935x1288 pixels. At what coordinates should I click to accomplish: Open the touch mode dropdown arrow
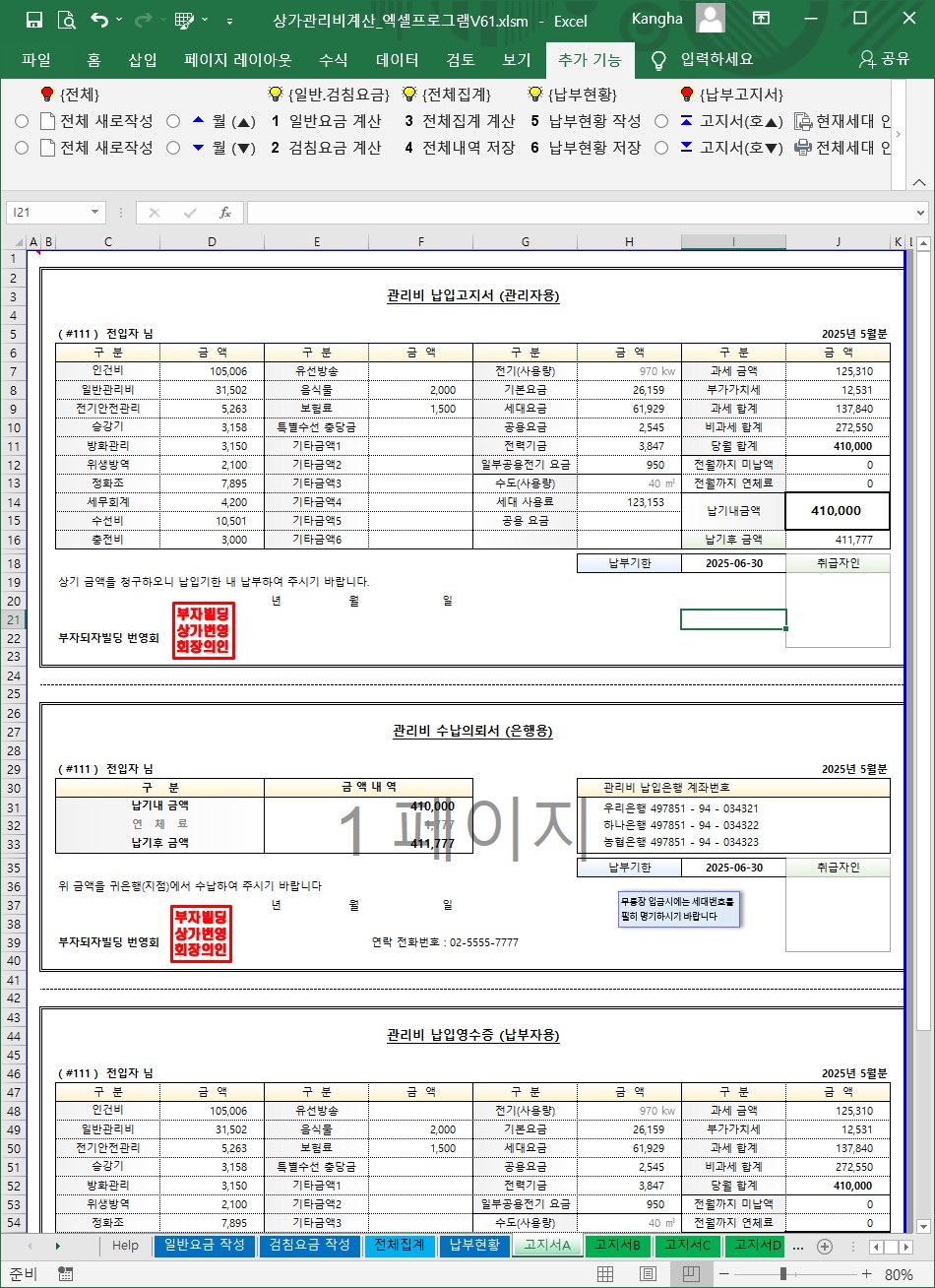pyautogui.click(x=205, y=20)
